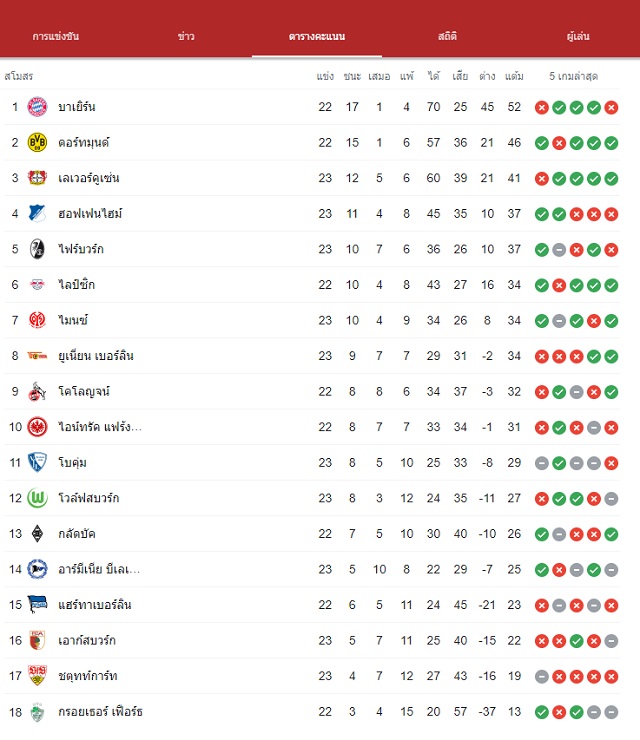Select the Bayer Leverkusen crest icon
Screen dimensions: 640x740
37,178
